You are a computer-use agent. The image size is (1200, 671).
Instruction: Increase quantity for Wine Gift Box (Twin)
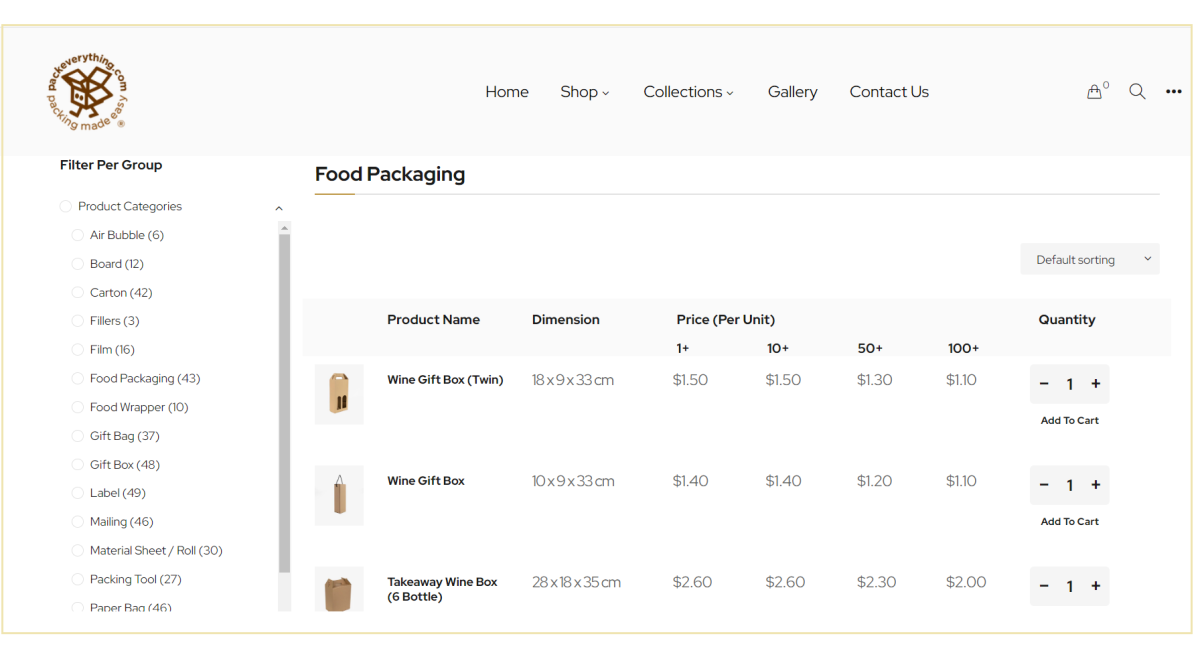pos(1096,384)
